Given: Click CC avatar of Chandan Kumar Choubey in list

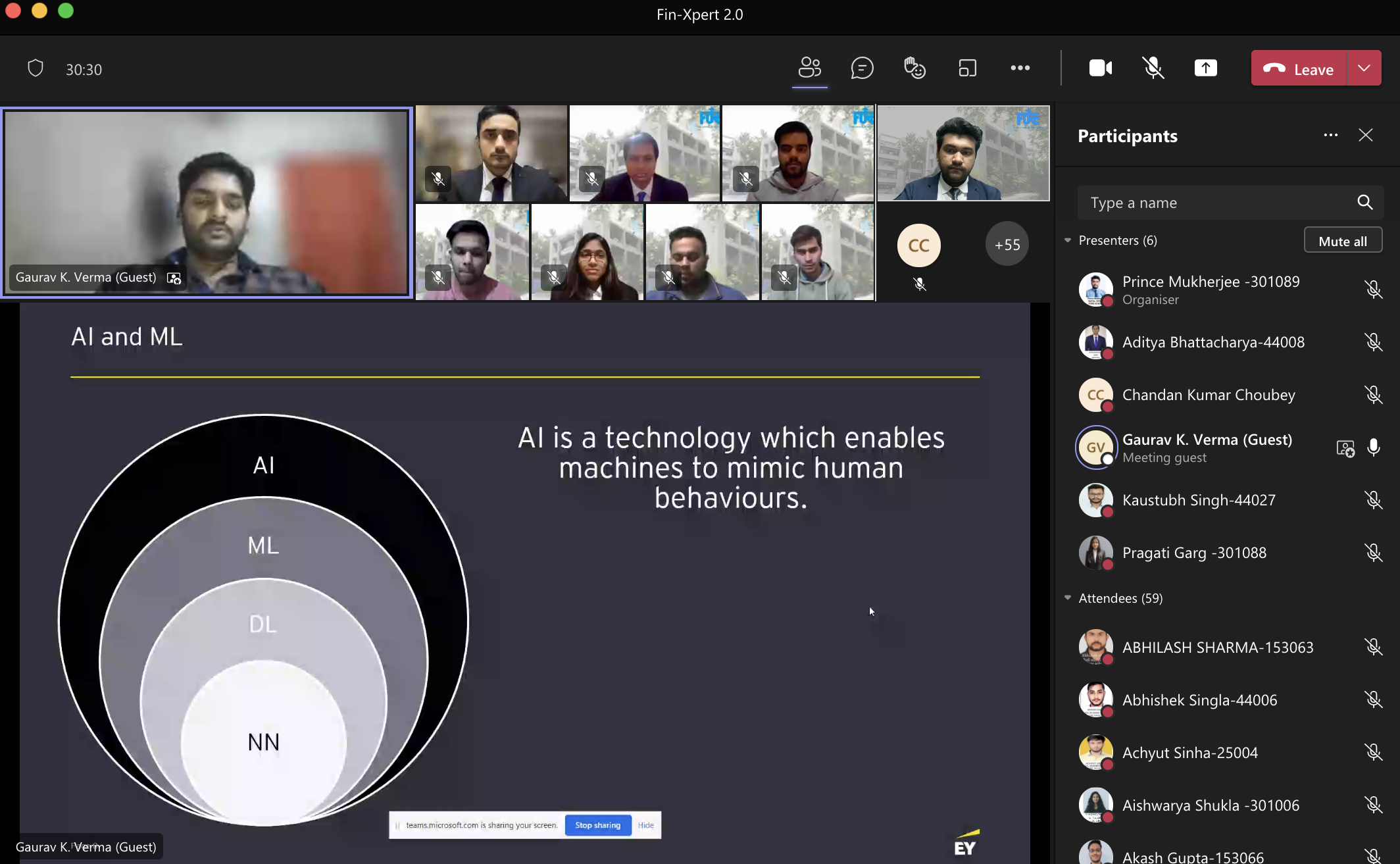Looking at the screenshot, I should point(1096,395).
